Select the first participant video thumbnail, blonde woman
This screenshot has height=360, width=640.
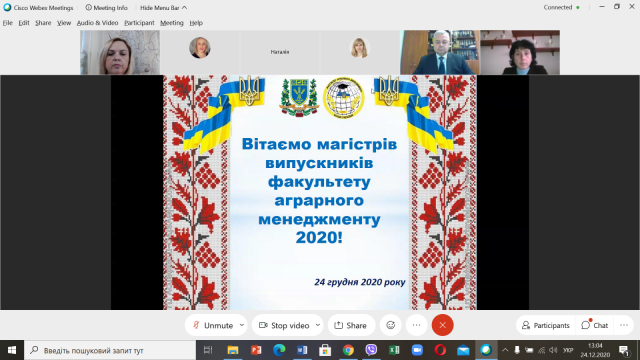pos(120,52)
